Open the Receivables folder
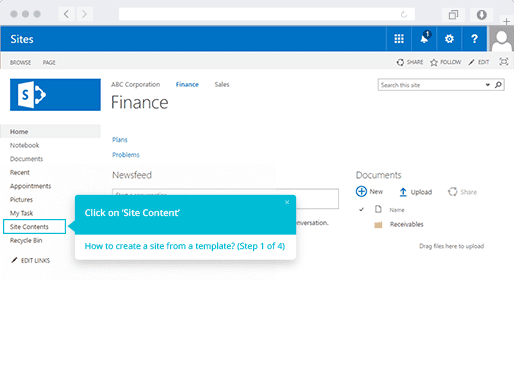 point(406,224)
